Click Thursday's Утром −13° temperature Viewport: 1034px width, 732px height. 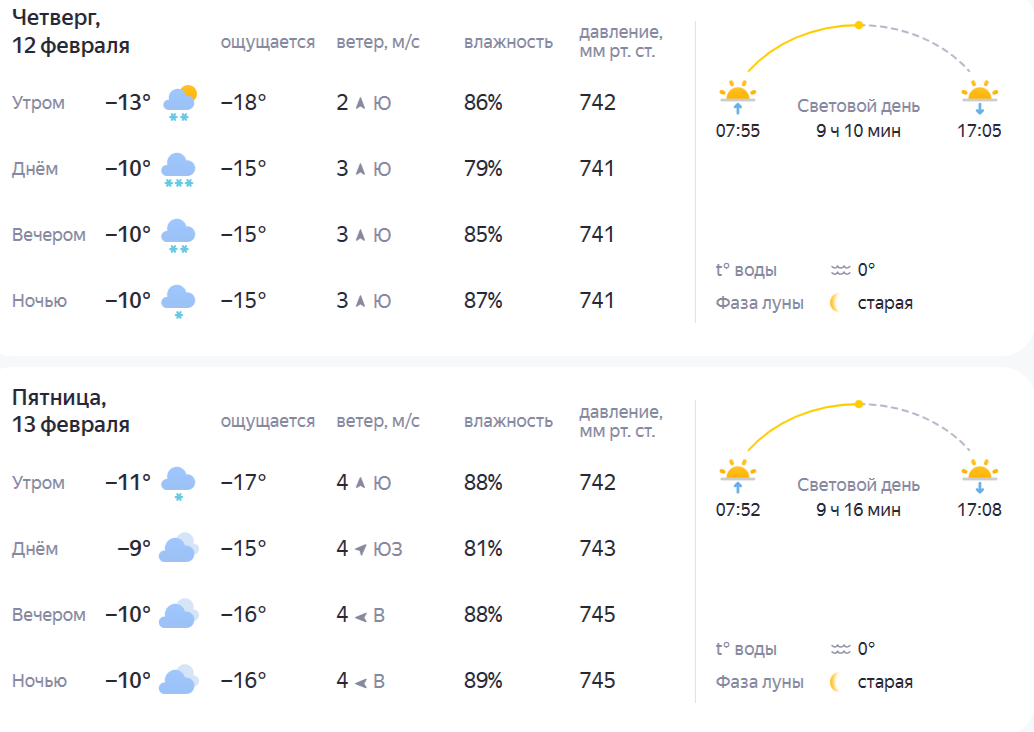[x=128, y=103]
